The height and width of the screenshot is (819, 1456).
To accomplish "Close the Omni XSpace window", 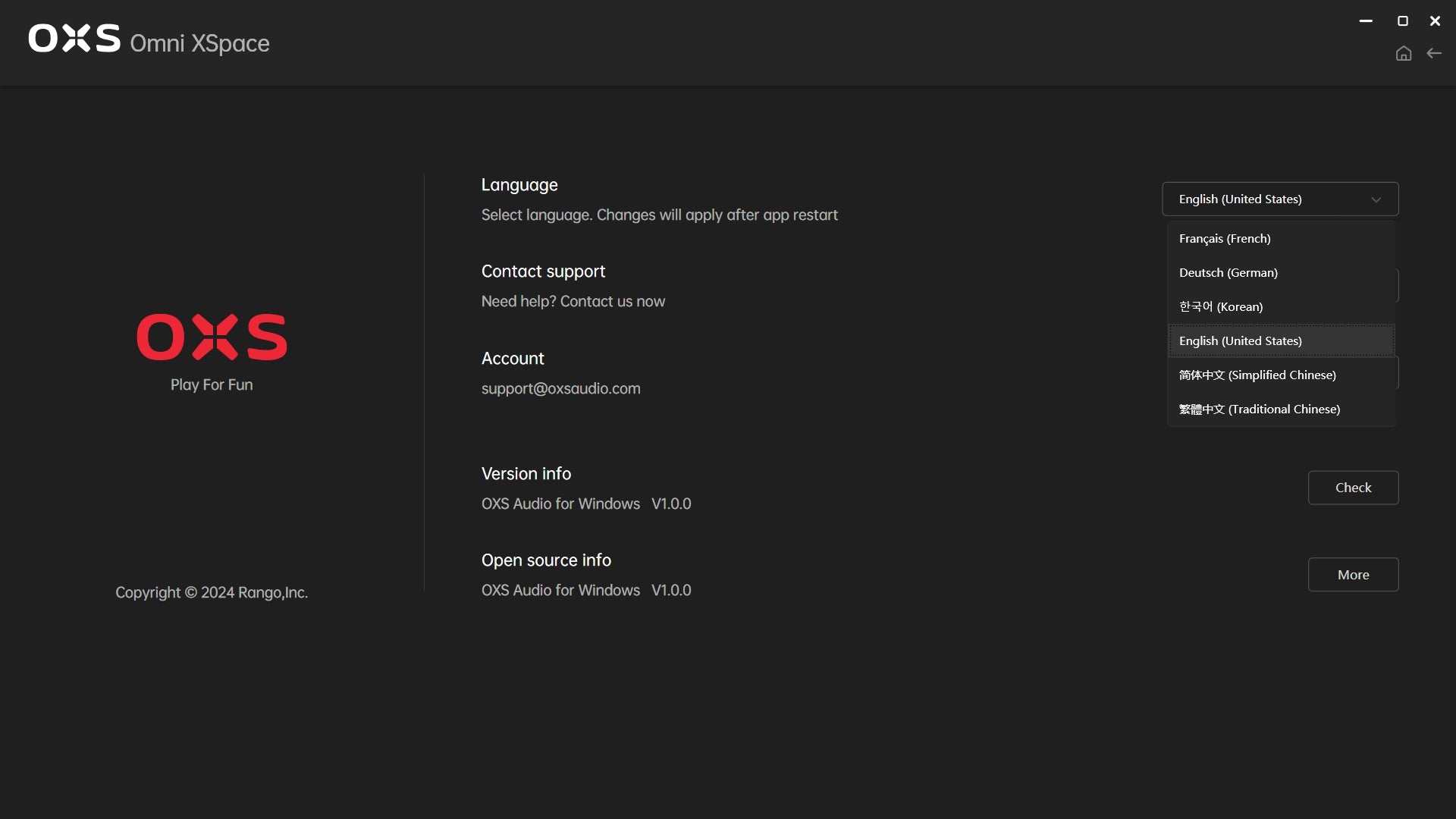I will click(1435, 21).
